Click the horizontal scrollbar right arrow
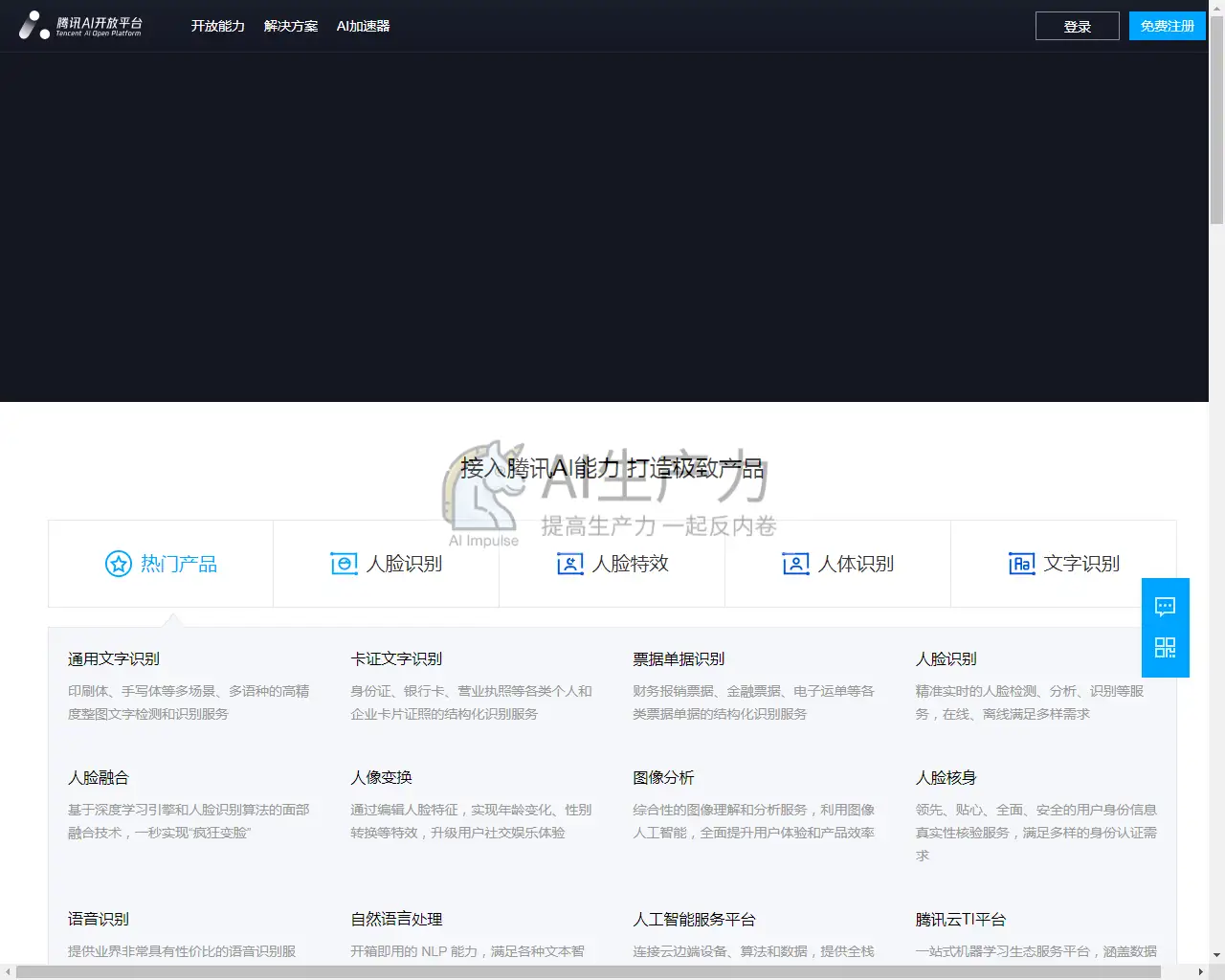Screen dimensions: 1225x980 pyautogui.click(x=1200, y=972)
